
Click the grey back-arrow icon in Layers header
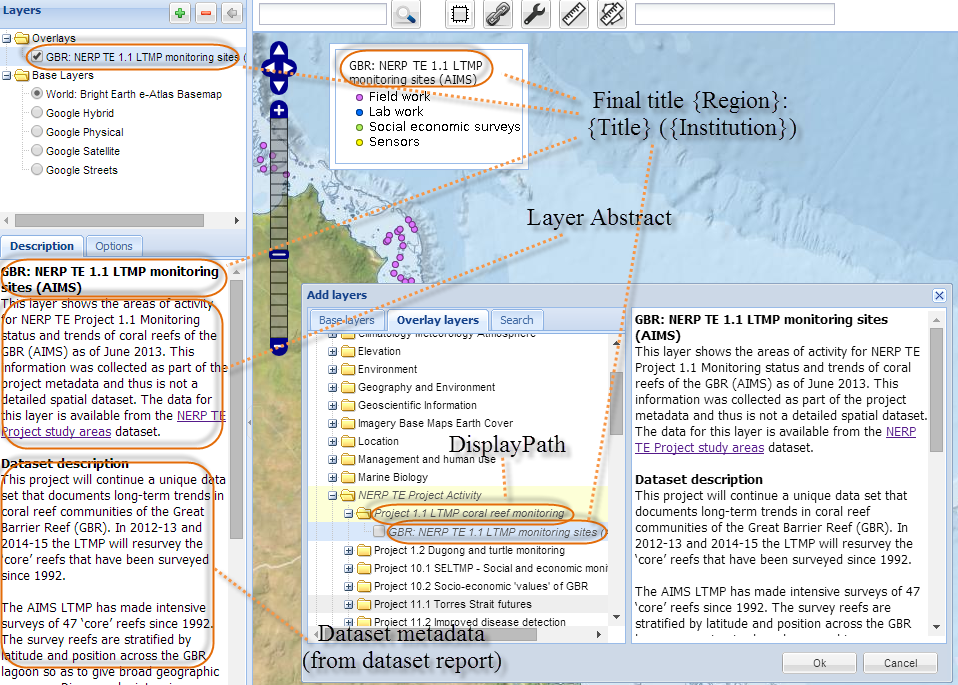pyautogui.click(x=232, y=13)
